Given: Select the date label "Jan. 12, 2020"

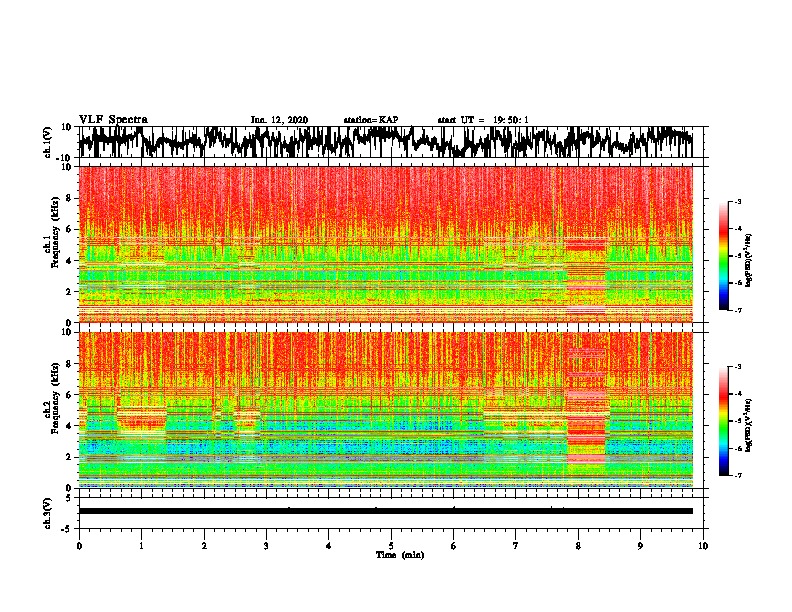Looking at the screenshot, I should click(279, 120).
